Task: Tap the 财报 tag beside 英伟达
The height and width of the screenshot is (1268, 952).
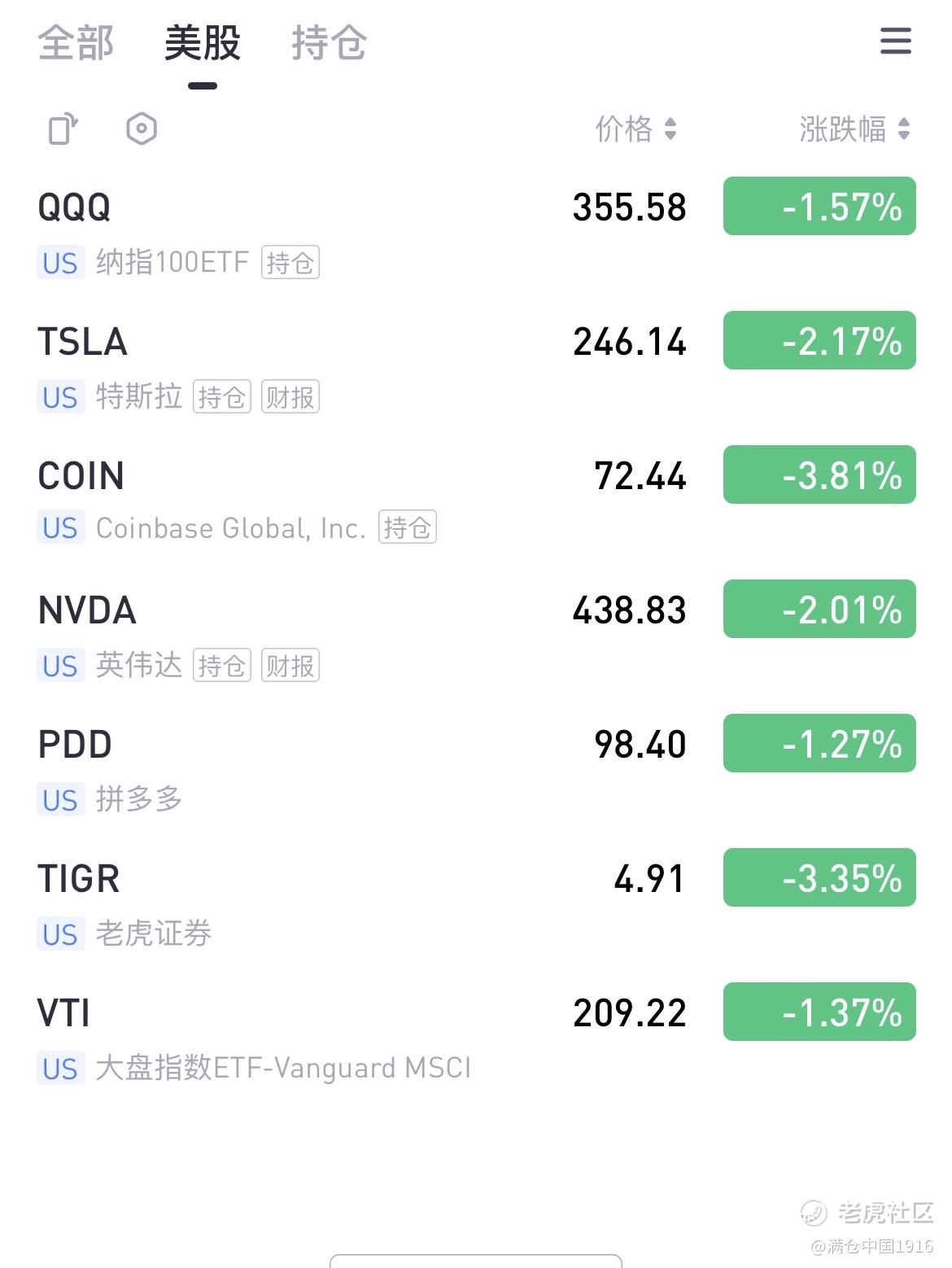Action: [x=290, y=666]
